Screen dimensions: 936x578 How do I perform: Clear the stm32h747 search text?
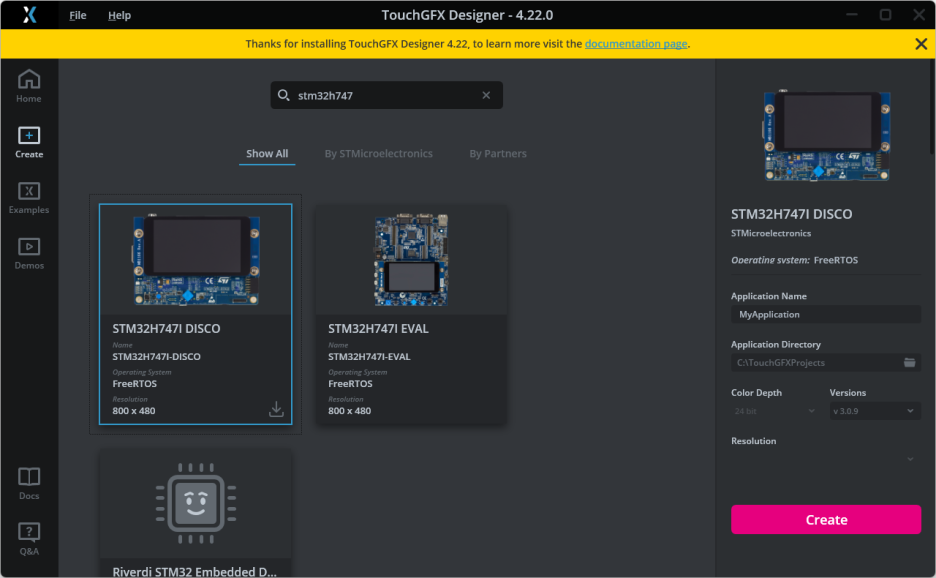tap(487, 95)
